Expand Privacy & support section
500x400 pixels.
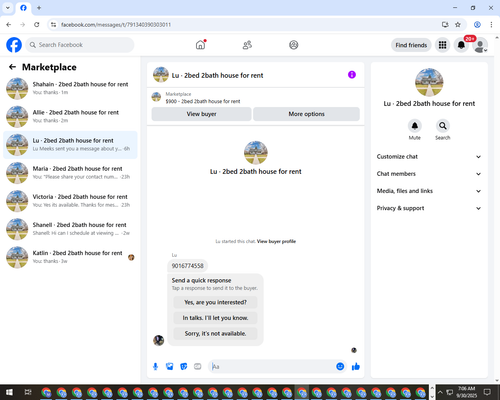(x=429, y=208)
